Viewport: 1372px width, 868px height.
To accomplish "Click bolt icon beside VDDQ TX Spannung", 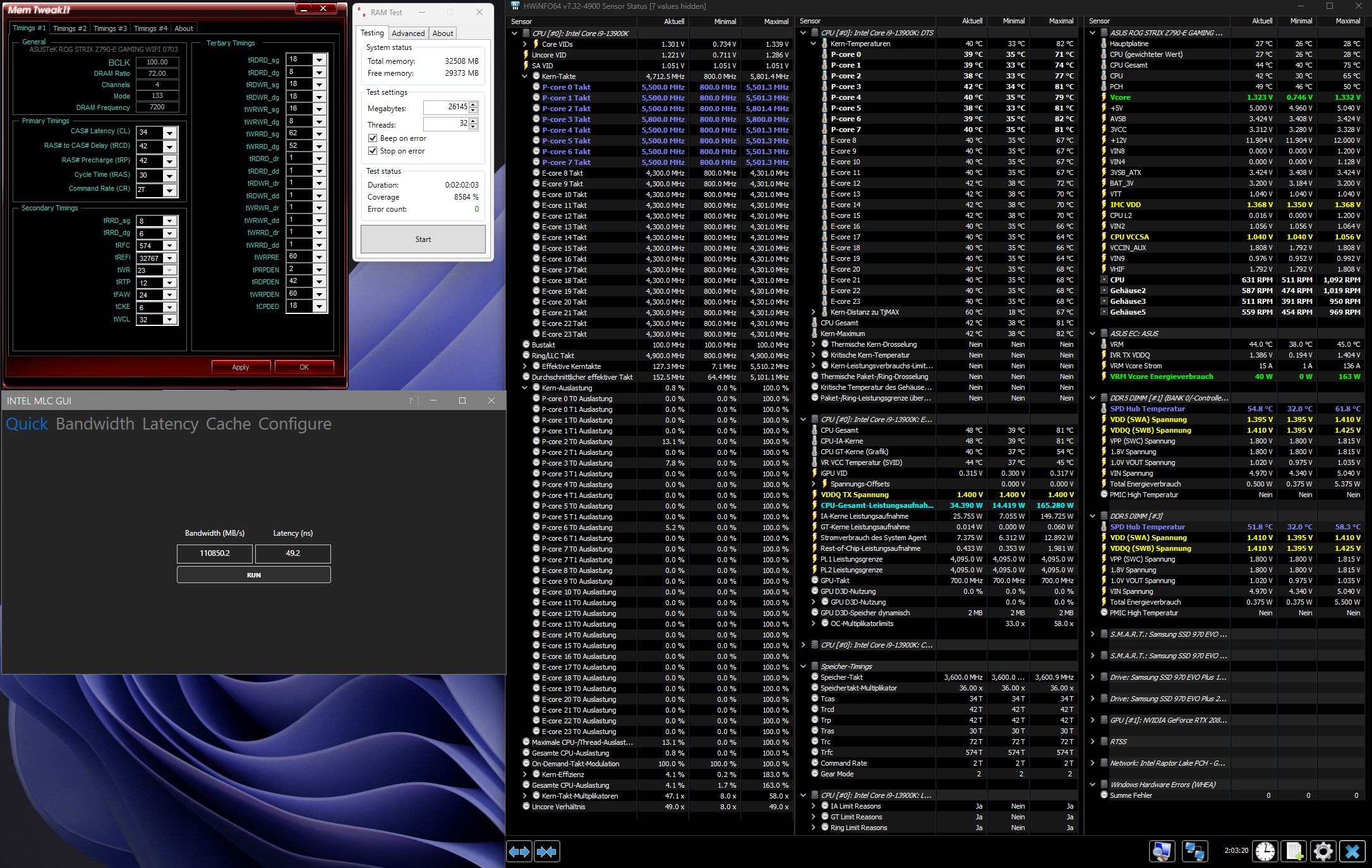I will (x=814, y=495).
